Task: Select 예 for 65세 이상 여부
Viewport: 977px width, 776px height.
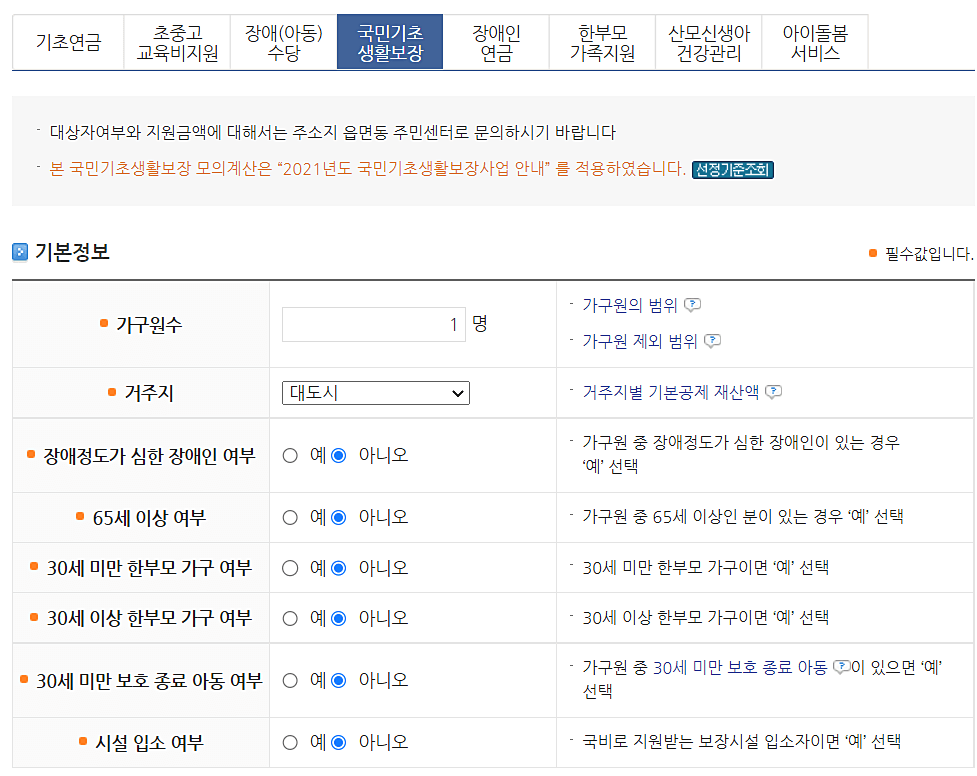Action: click(291, 517)
